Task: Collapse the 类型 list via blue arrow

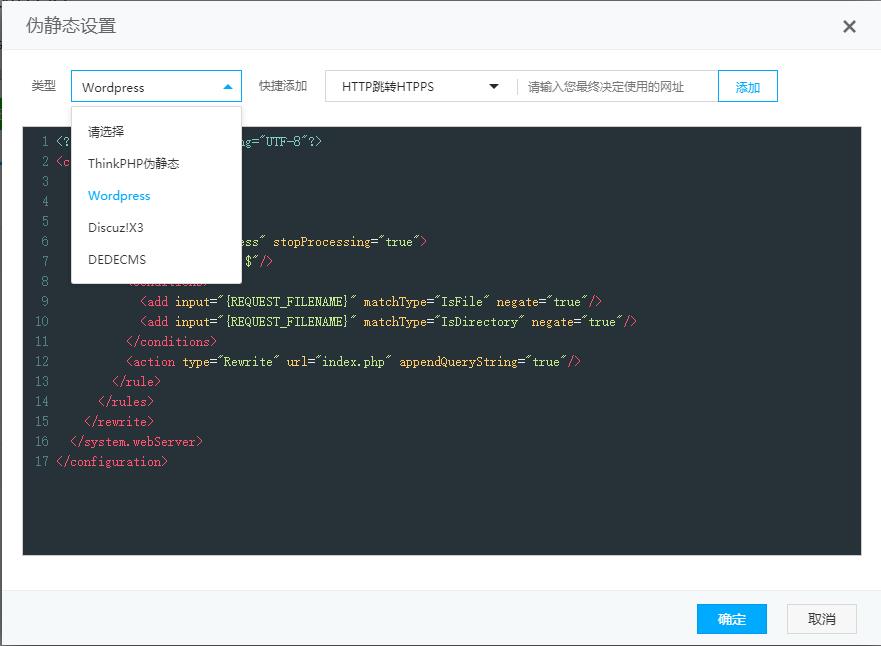Action: point(228,87)
